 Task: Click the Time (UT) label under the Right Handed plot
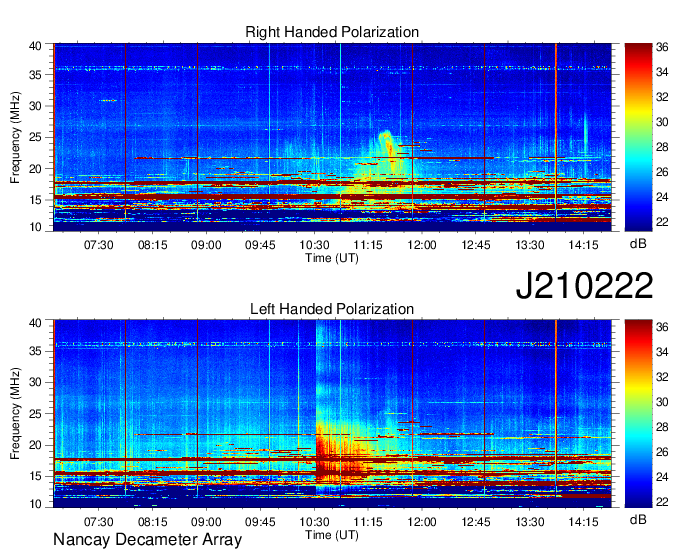(332, 258)
